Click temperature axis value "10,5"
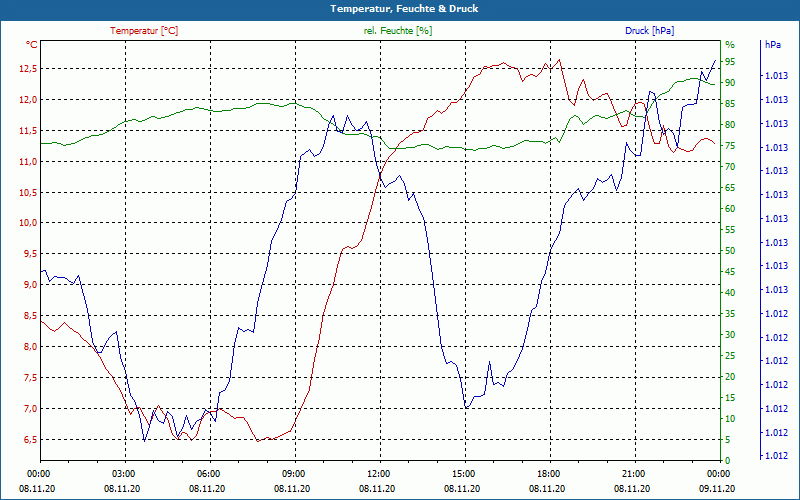This screenshot has width=800, height=500. point(29,193)
